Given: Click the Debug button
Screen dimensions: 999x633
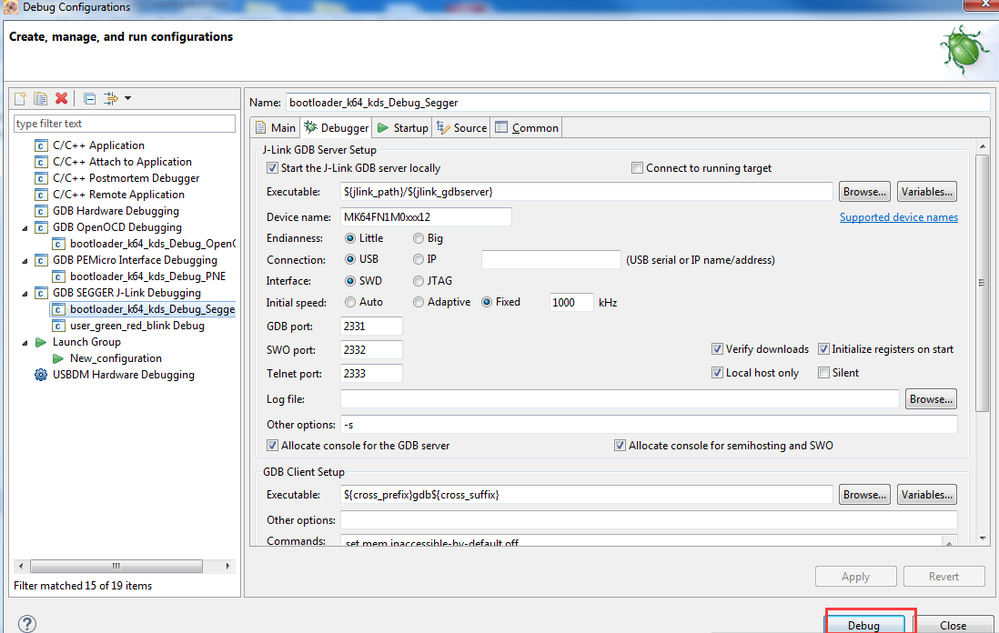Looking at the screenshot, I should pos(864,625).
